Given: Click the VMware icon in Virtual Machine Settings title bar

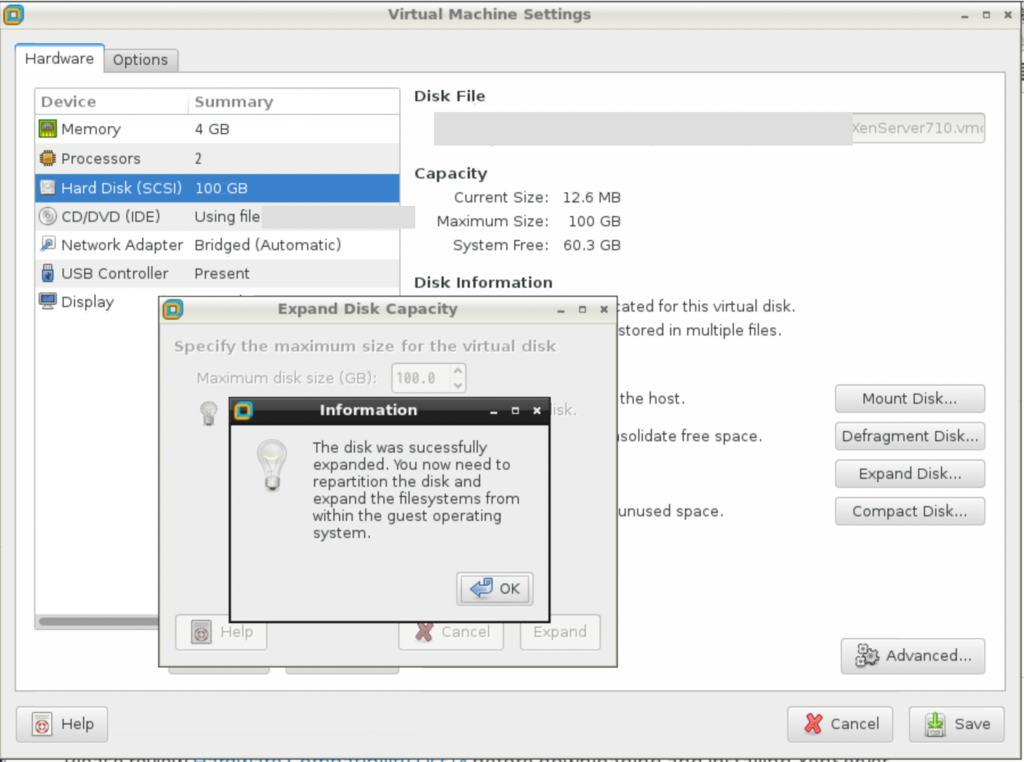Looking at the screenshot, I should 13,14.
